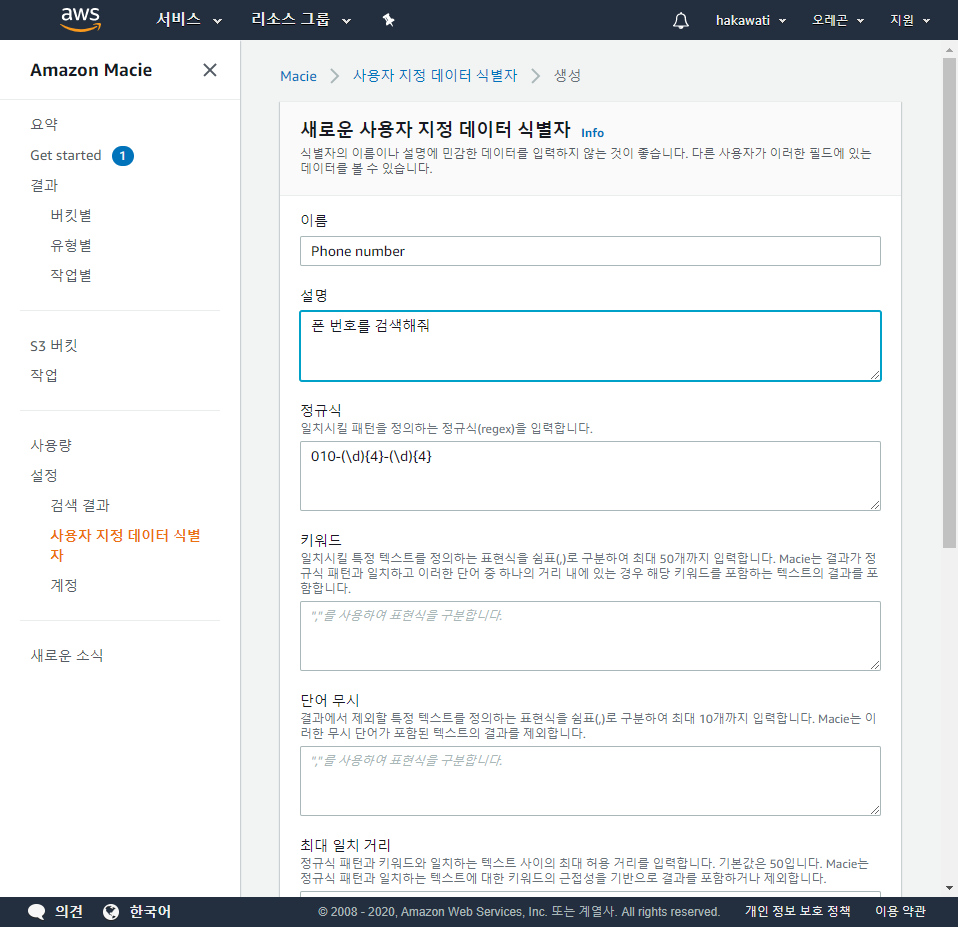Open 이용 약관 terms link
958x927 pixels.
click(x=900, y=911)
